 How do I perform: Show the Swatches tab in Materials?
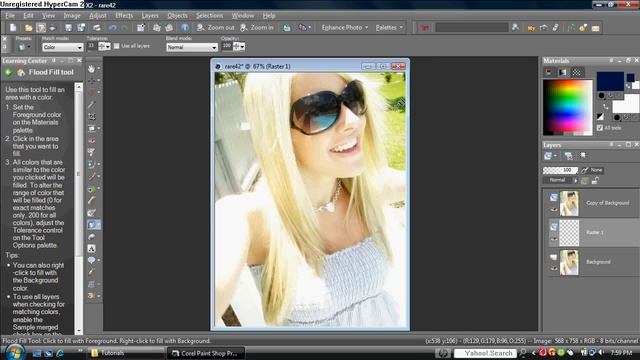pyautogui.click(x=576, y=72)
